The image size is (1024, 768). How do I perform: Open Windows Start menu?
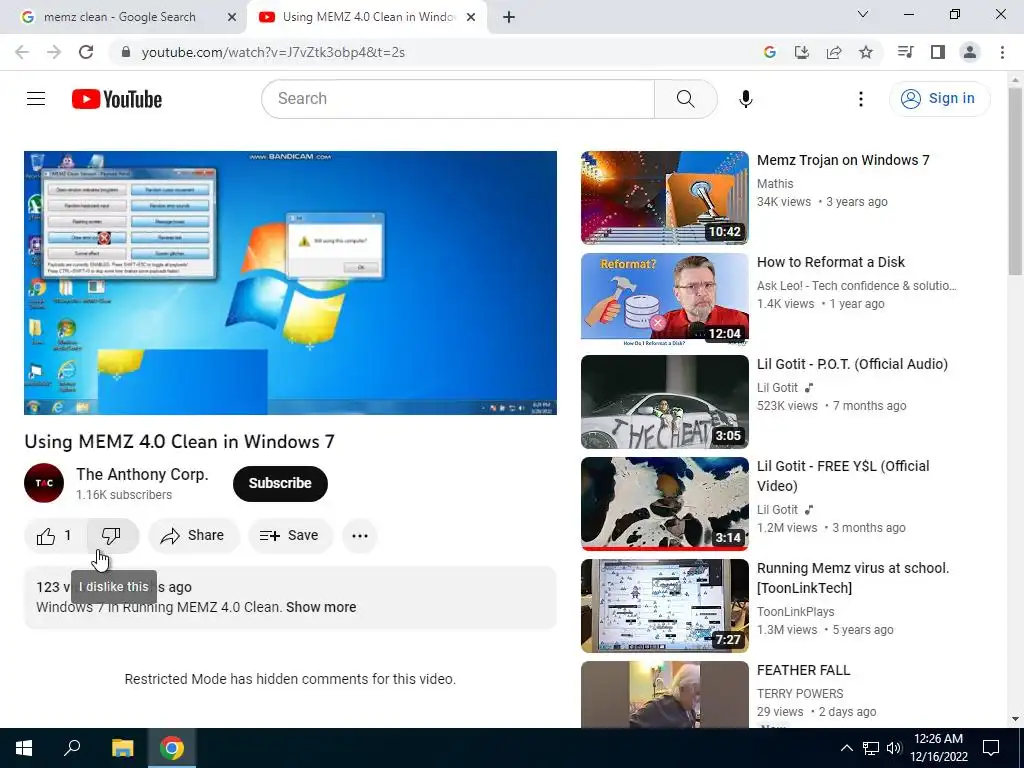click(x=24, y=748)
